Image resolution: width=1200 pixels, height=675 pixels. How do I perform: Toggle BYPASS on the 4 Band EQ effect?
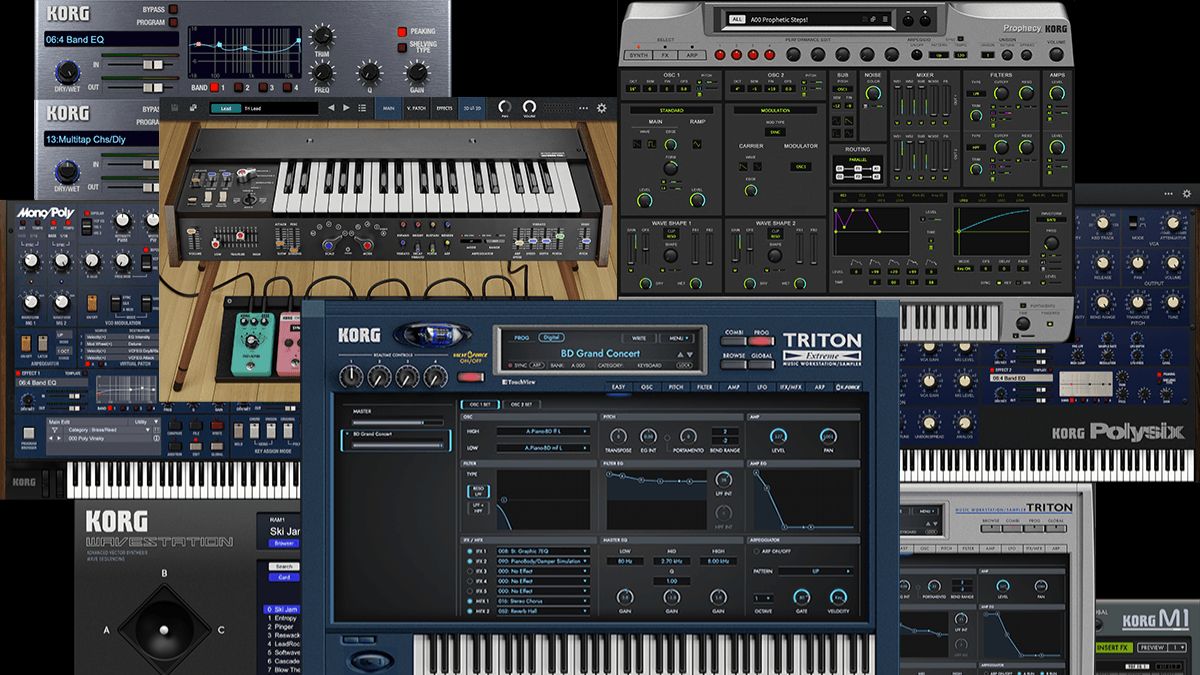173,8
